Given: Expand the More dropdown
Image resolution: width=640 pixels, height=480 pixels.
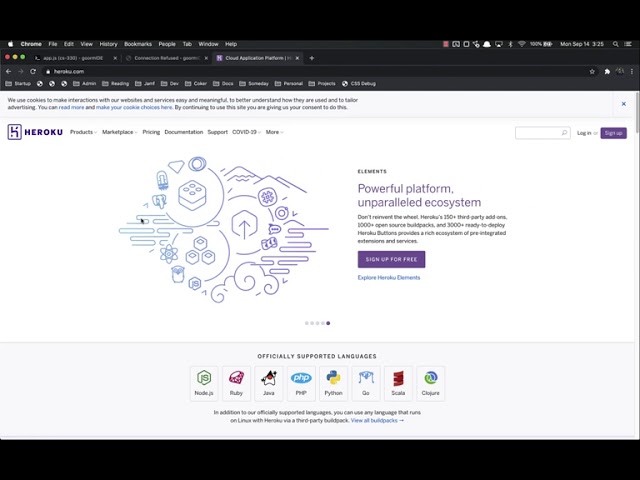Looking at the screenshot, I should click(274, 132).
